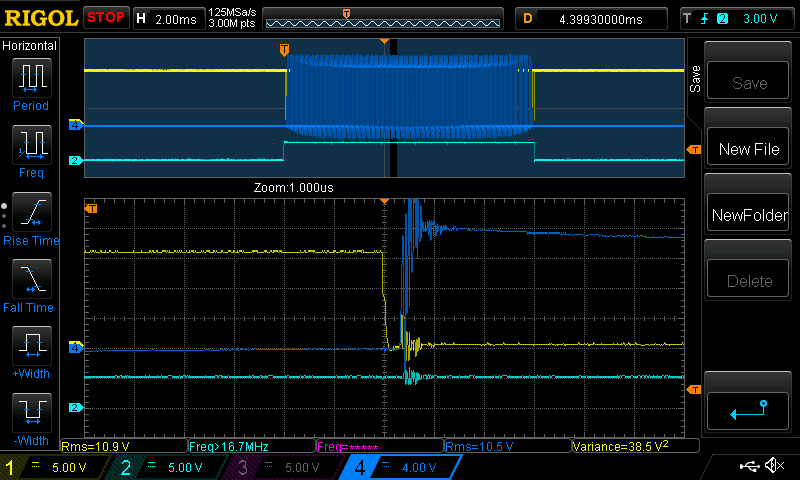Open the Horizontal measurement menu header
The height and width of the screenshot is (480, 800).
[x=30, y=46]
